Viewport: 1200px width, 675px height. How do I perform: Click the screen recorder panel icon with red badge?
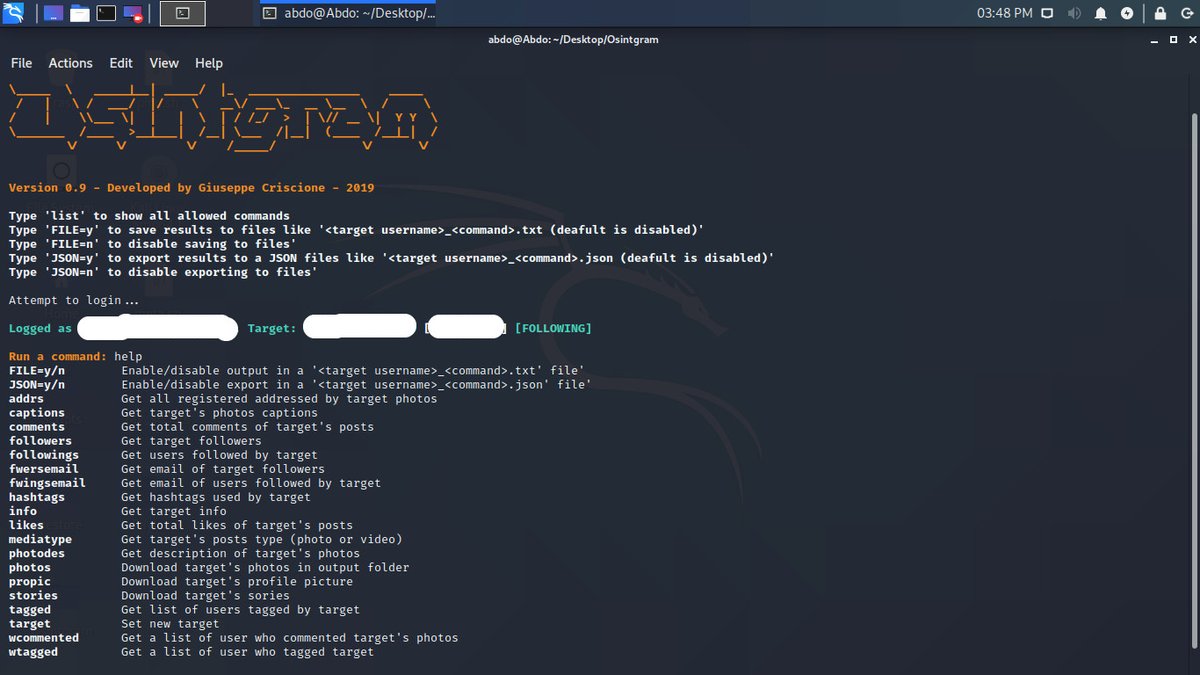tap(133, 13)
